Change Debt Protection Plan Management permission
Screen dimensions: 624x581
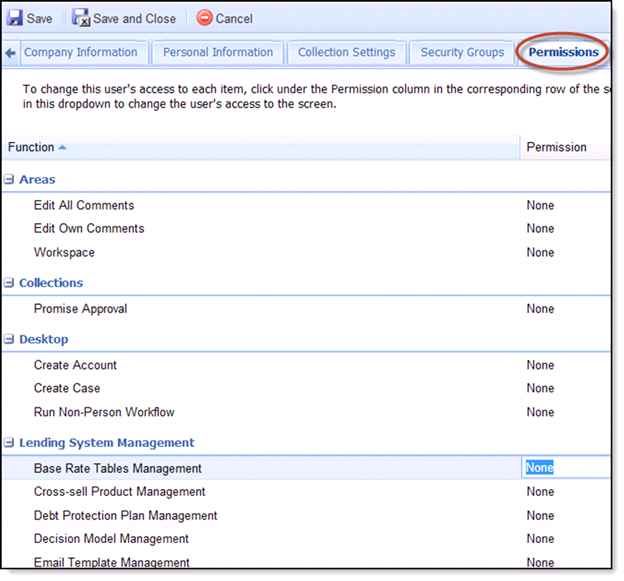tap(540, 515)
